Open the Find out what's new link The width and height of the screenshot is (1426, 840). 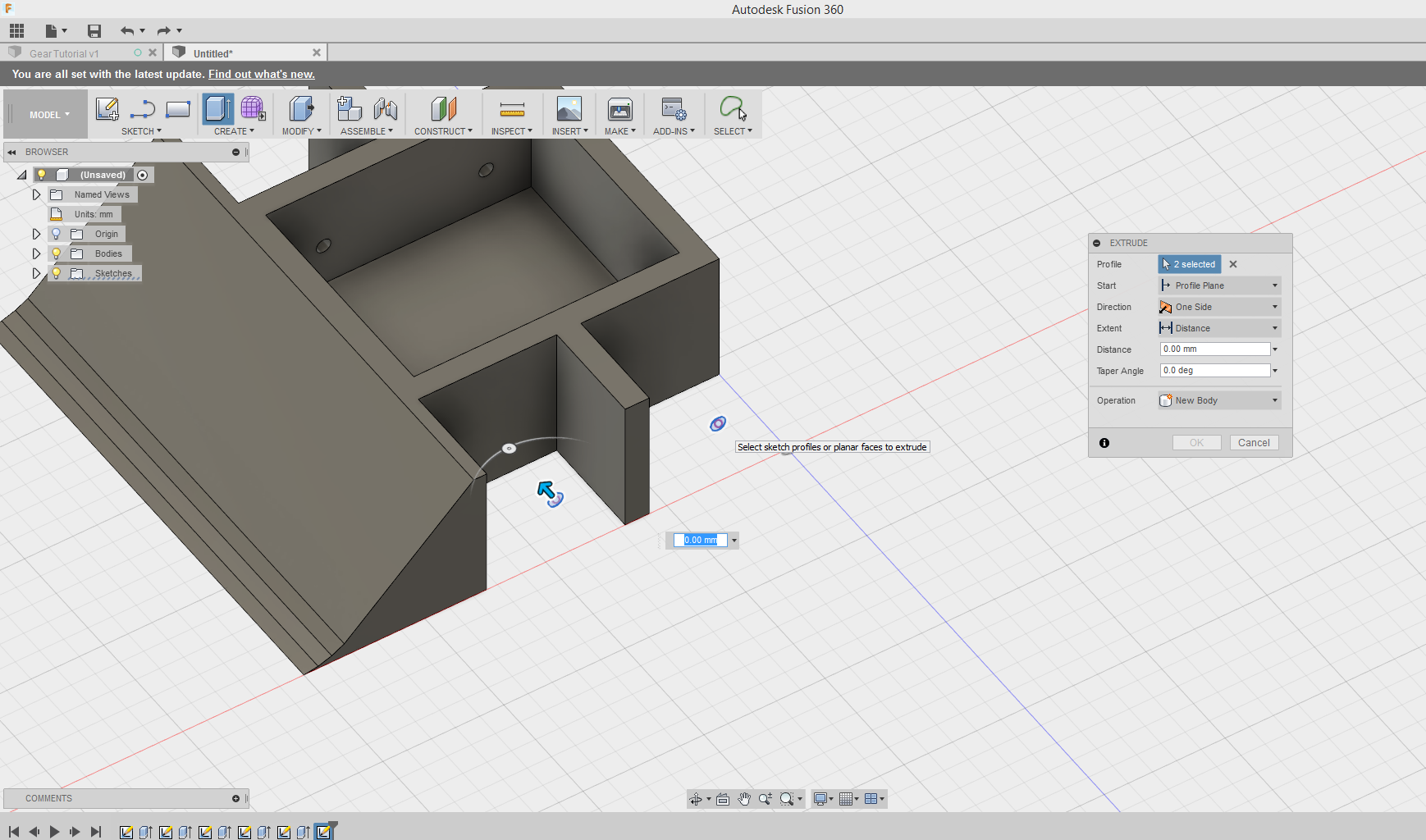tap(261, 74)
